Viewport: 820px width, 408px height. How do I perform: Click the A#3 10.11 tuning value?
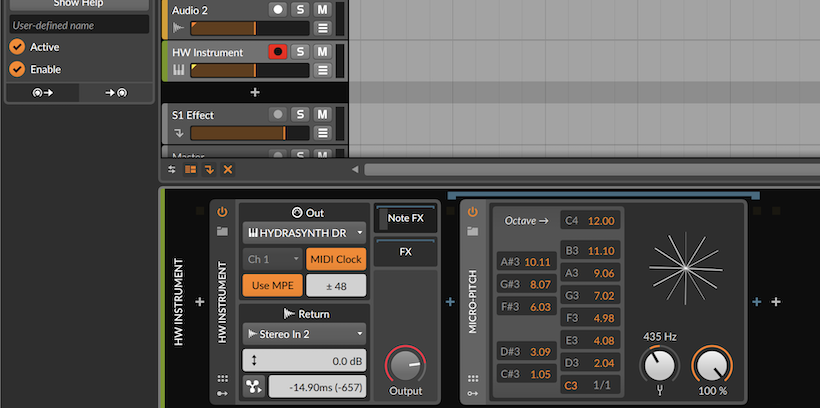click(x=527, y=262)
